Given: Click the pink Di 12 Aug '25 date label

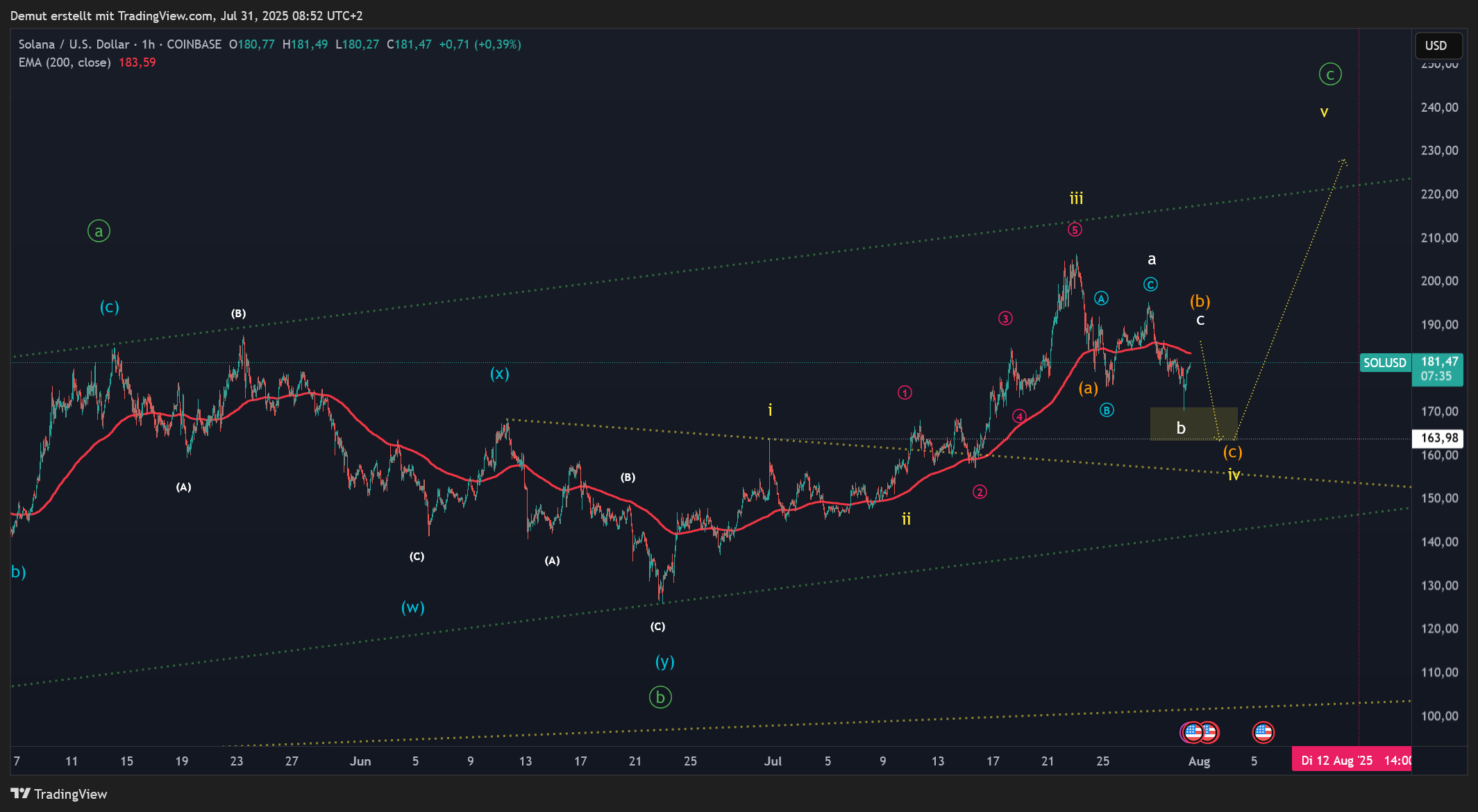Looking at the screenshot, I should pyautogui.click(x=1350, y=761).
